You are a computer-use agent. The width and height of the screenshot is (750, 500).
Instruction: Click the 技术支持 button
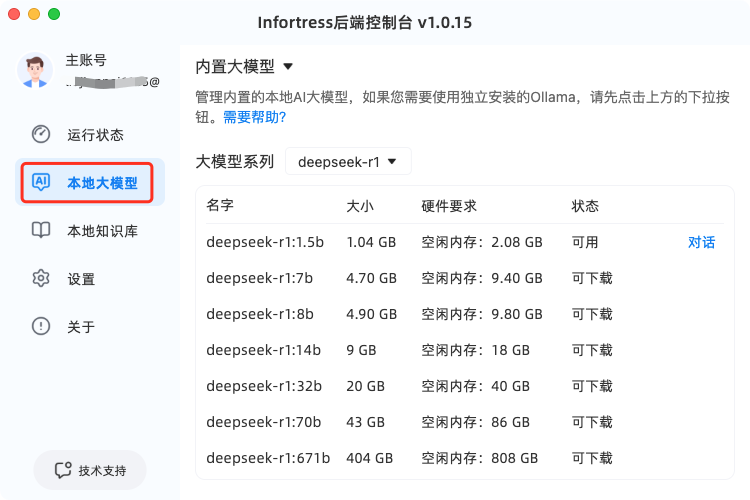[x=90, y=470]
